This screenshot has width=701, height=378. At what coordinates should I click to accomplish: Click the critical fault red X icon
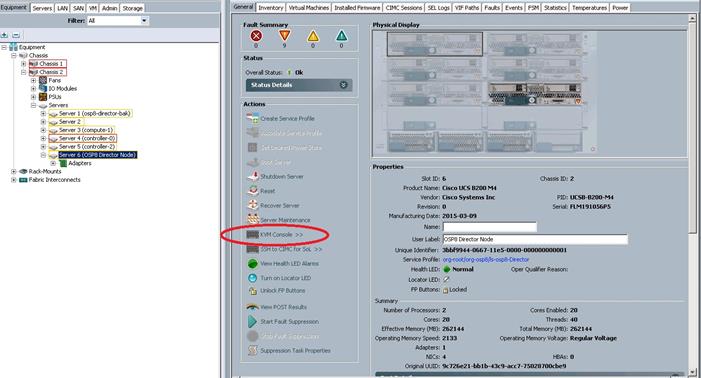click(256, 36)
